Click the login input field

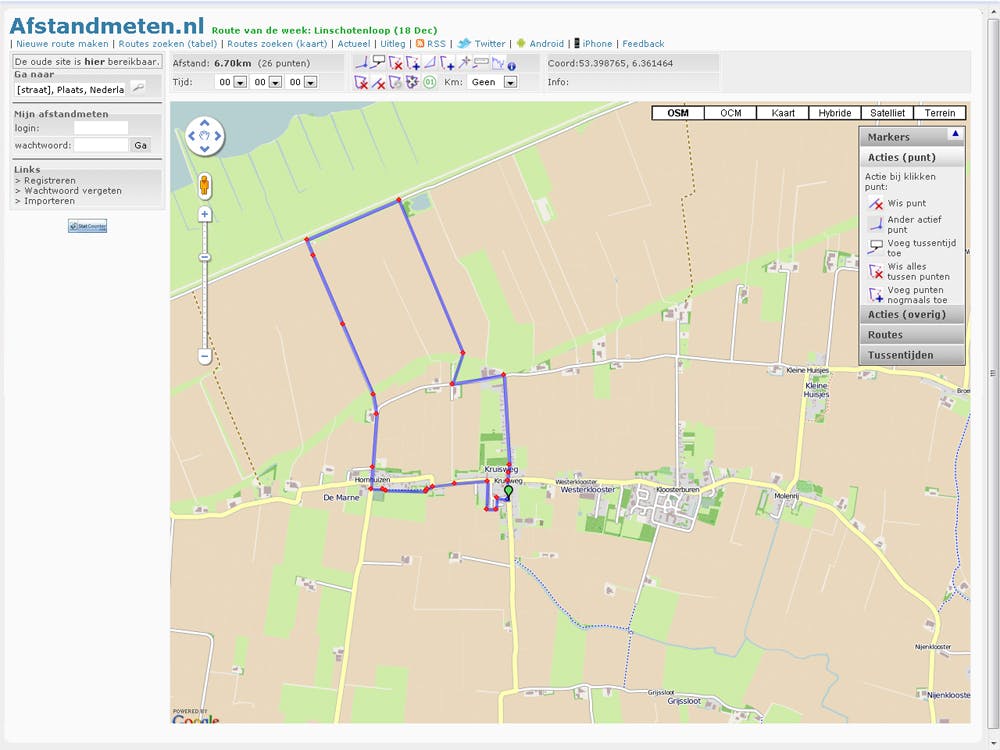point(101,128)
